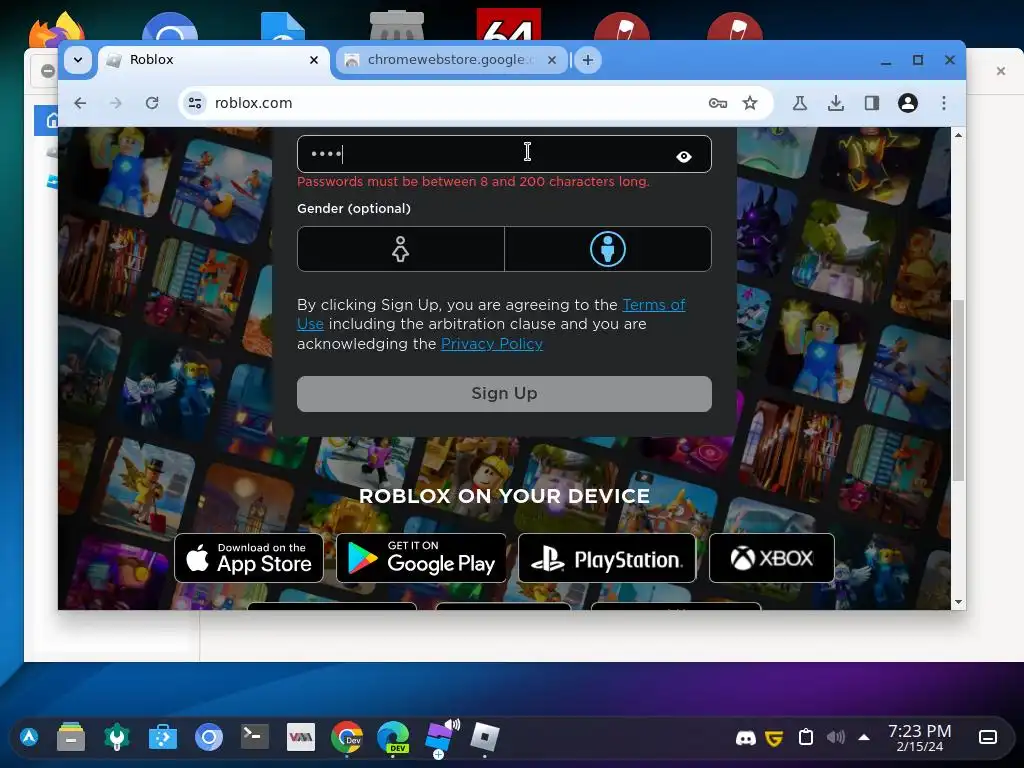
Task: Toggle the browser side panel
Action: point(872,103)
